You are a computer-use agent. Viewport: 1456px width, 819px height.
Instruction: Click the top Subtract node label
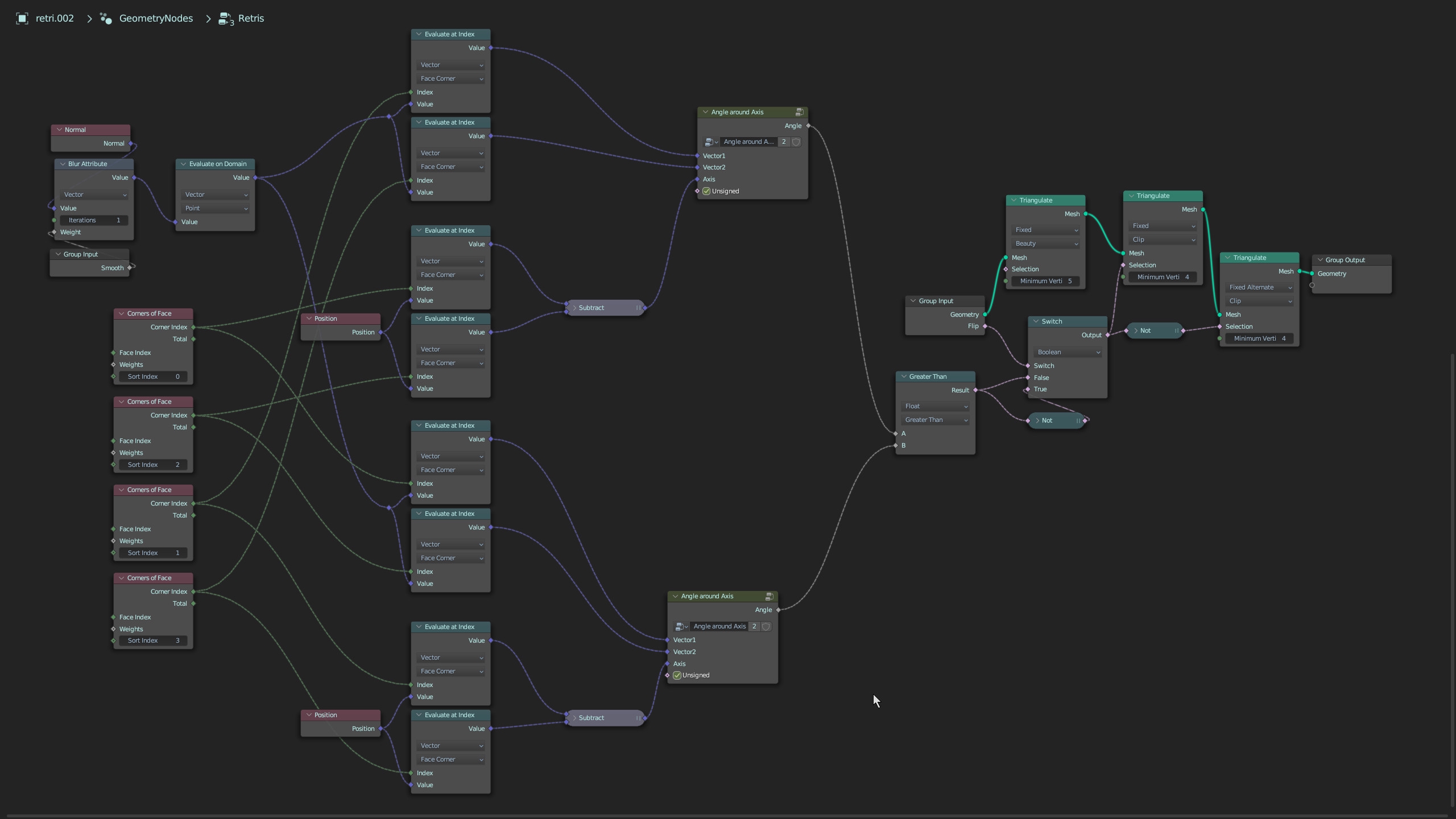[591, 308]
